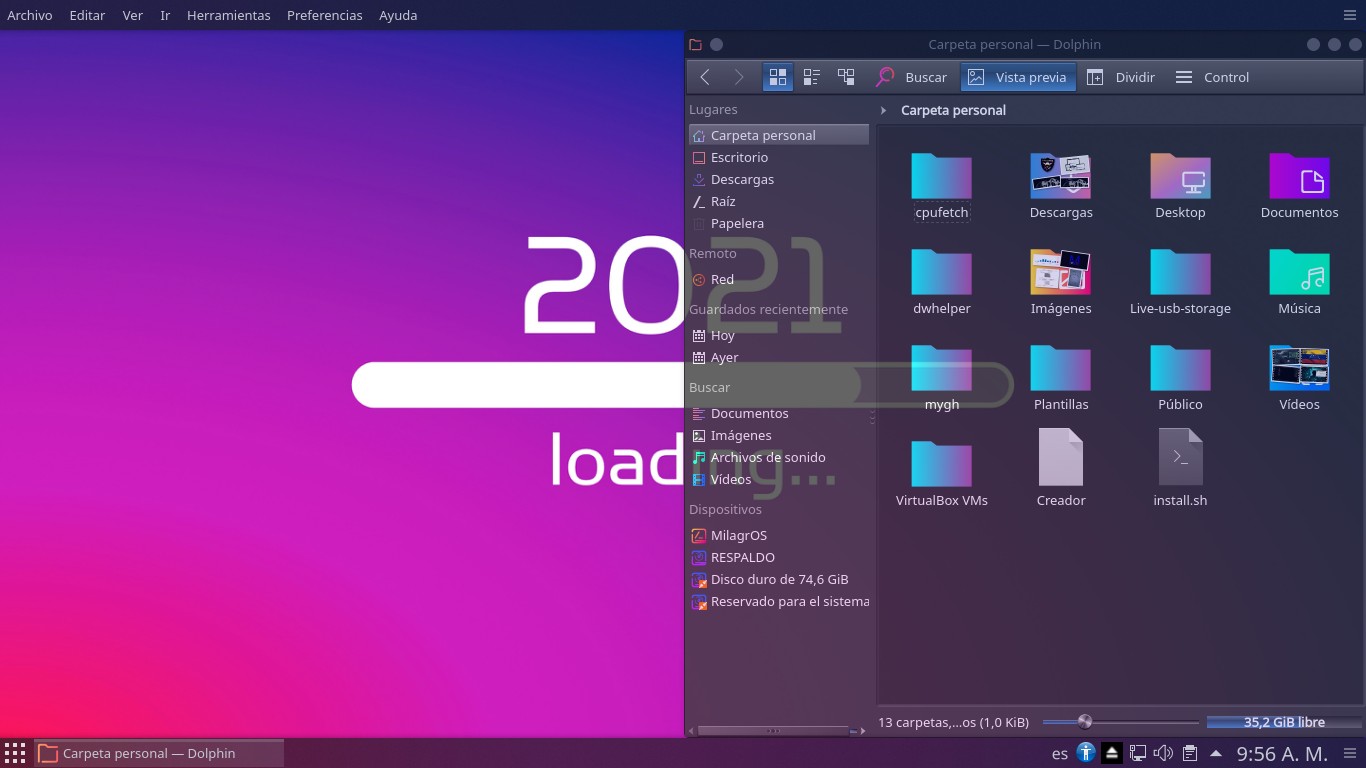Go back using the toolbar arrow
1366x768 pixels.
pos(705,77)
